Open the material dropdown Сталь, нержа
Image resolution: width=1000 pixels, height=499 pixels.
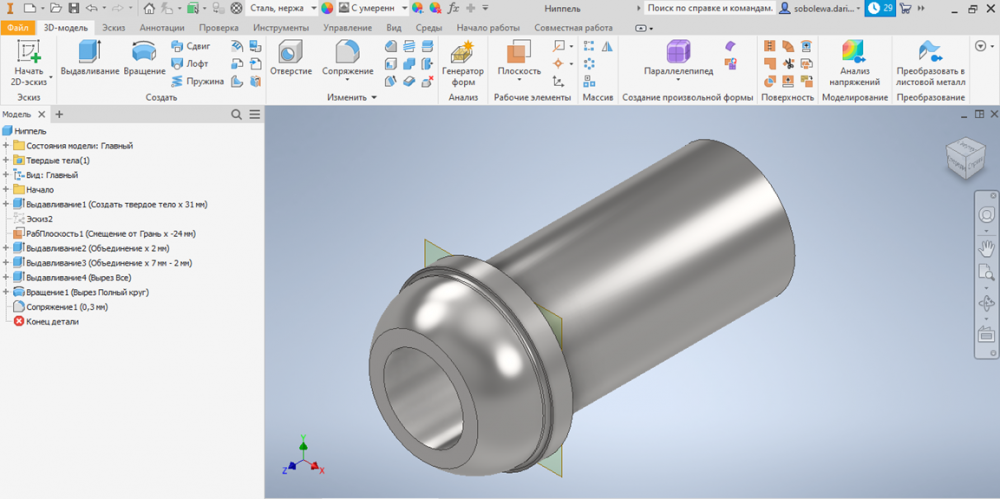coord(283,8)
